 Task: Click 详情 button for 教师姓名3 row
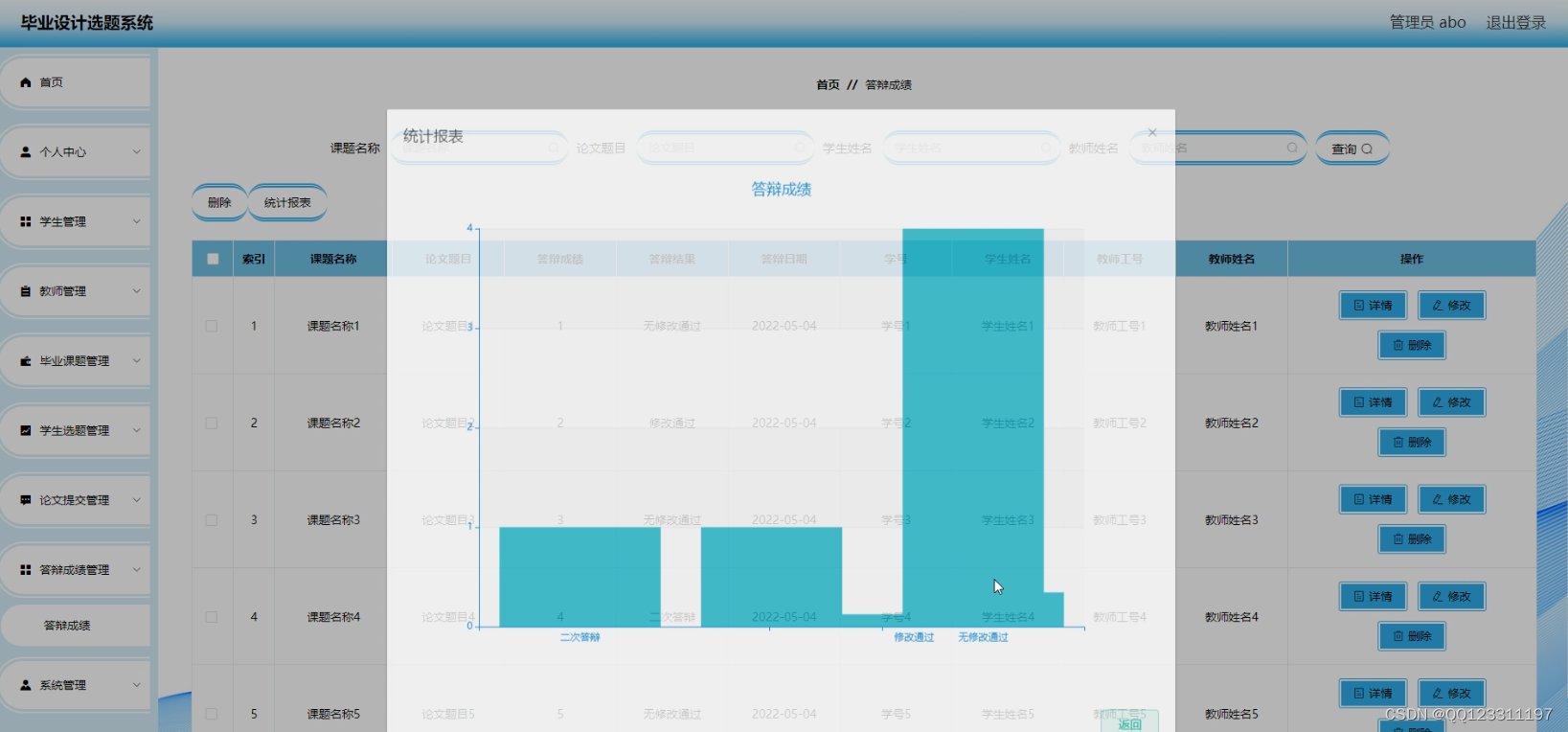click(1374, 499)
